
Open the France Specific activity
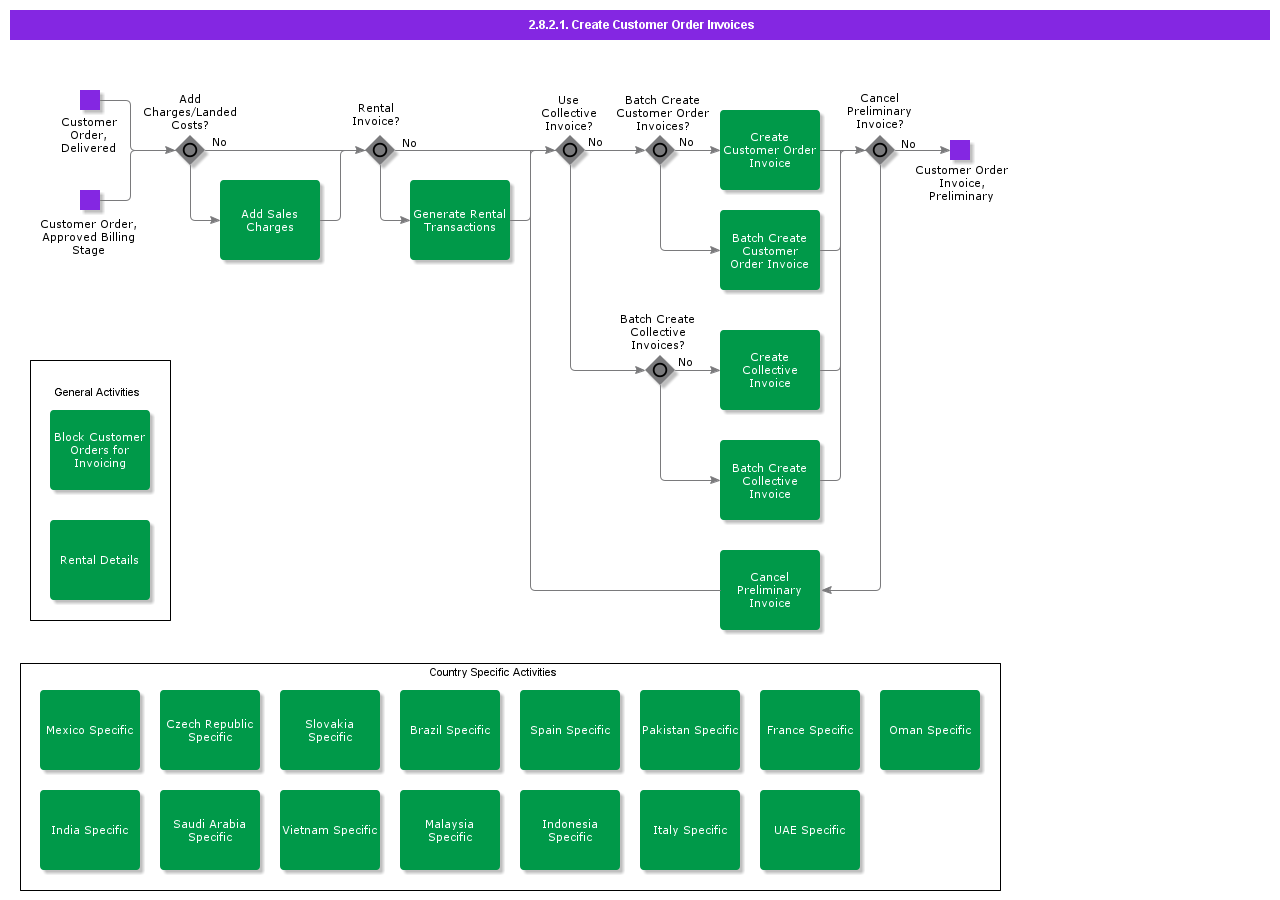coord(810,730)
